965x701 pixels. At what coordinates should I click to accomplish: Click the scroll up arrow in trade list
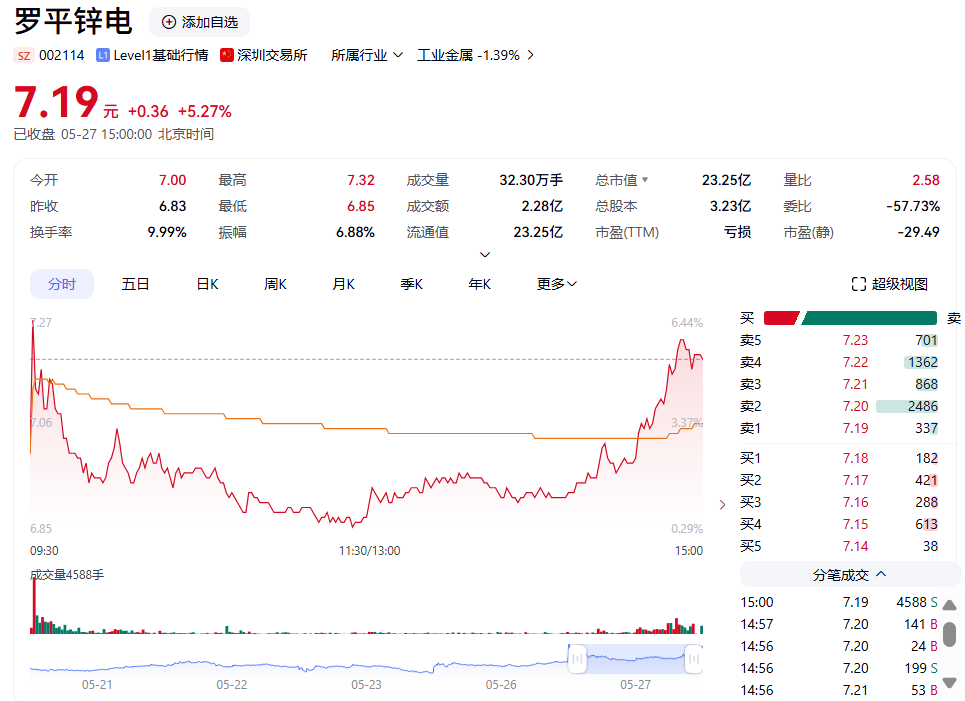[x=950, y=605]
